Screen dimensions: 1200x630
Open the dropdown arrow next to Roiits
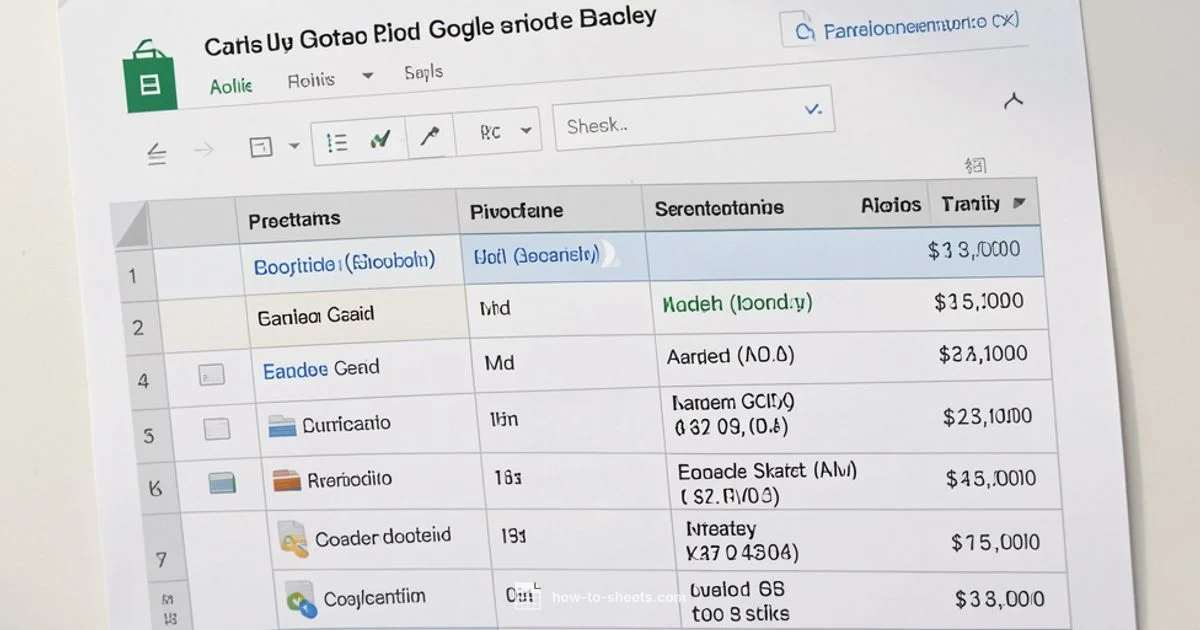366,76
